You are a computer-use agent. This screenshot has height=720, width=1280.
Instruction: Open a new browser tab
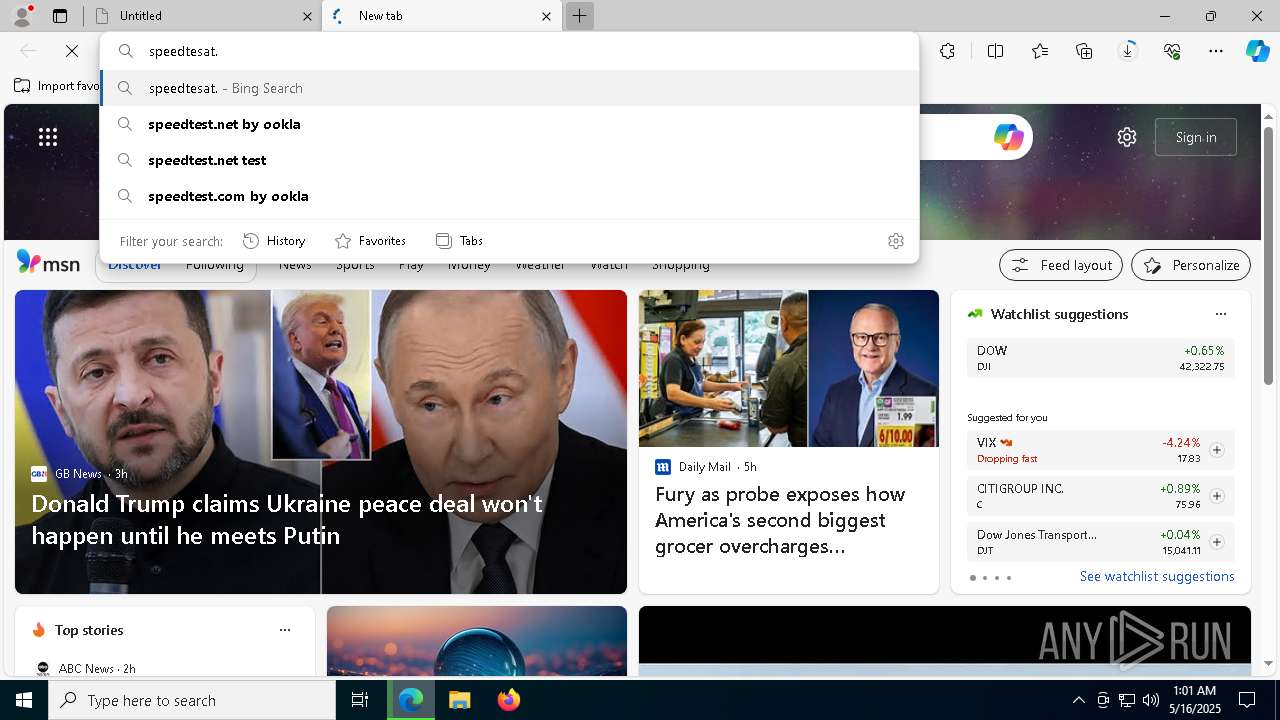(x=579, y=16)
